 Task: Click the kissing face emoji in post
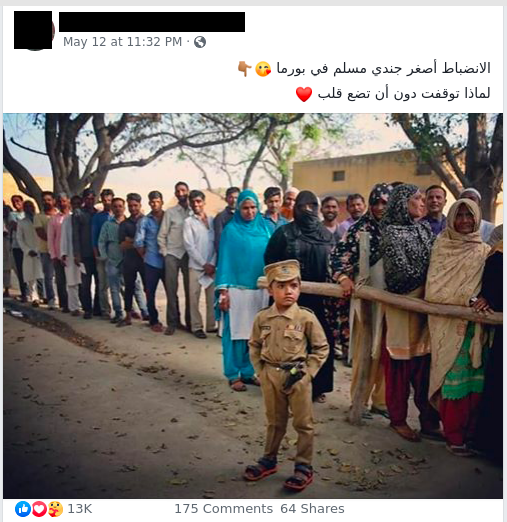(x=263, y=69)
